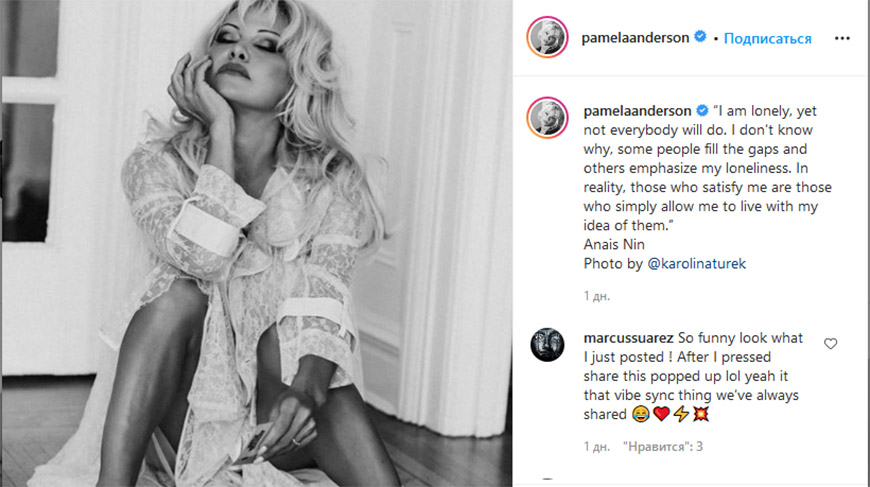This screenshot has width=870, height=487.
Task: Click the red heart emoji in the comment
Action: (x=661, y=414)
